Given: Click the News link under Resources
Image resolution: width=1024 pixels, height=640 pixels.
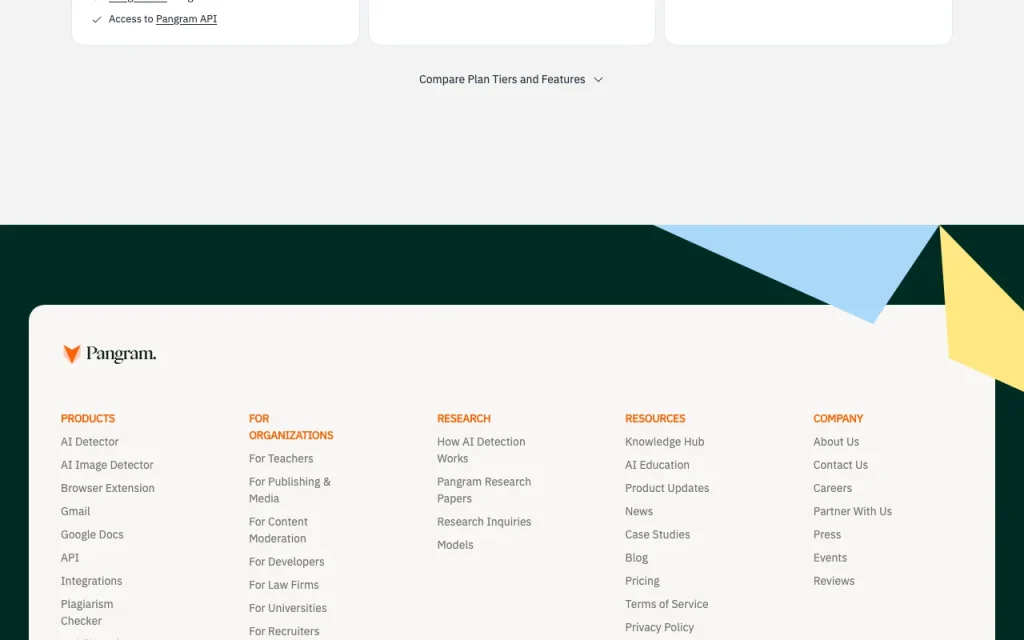Looking at the screenshot, I should (639, 511).
